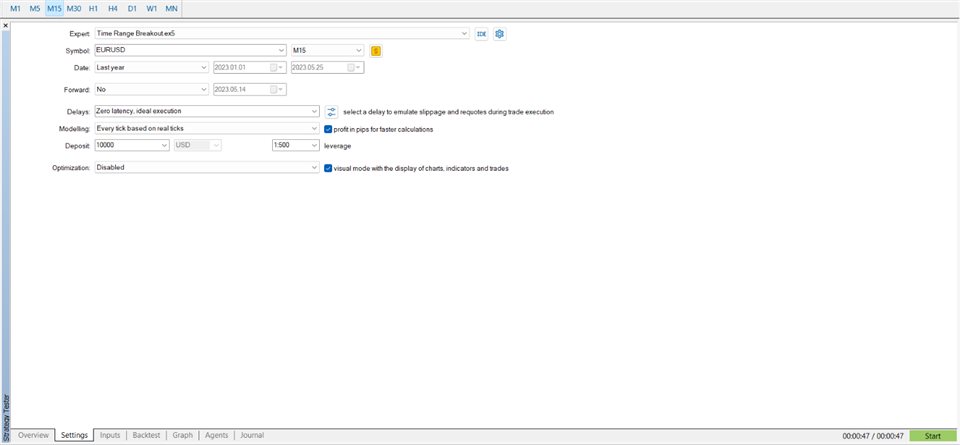Screen dimensions: 960x445
Task: Open the Modelling dropdown
Action: pos(207,129)
